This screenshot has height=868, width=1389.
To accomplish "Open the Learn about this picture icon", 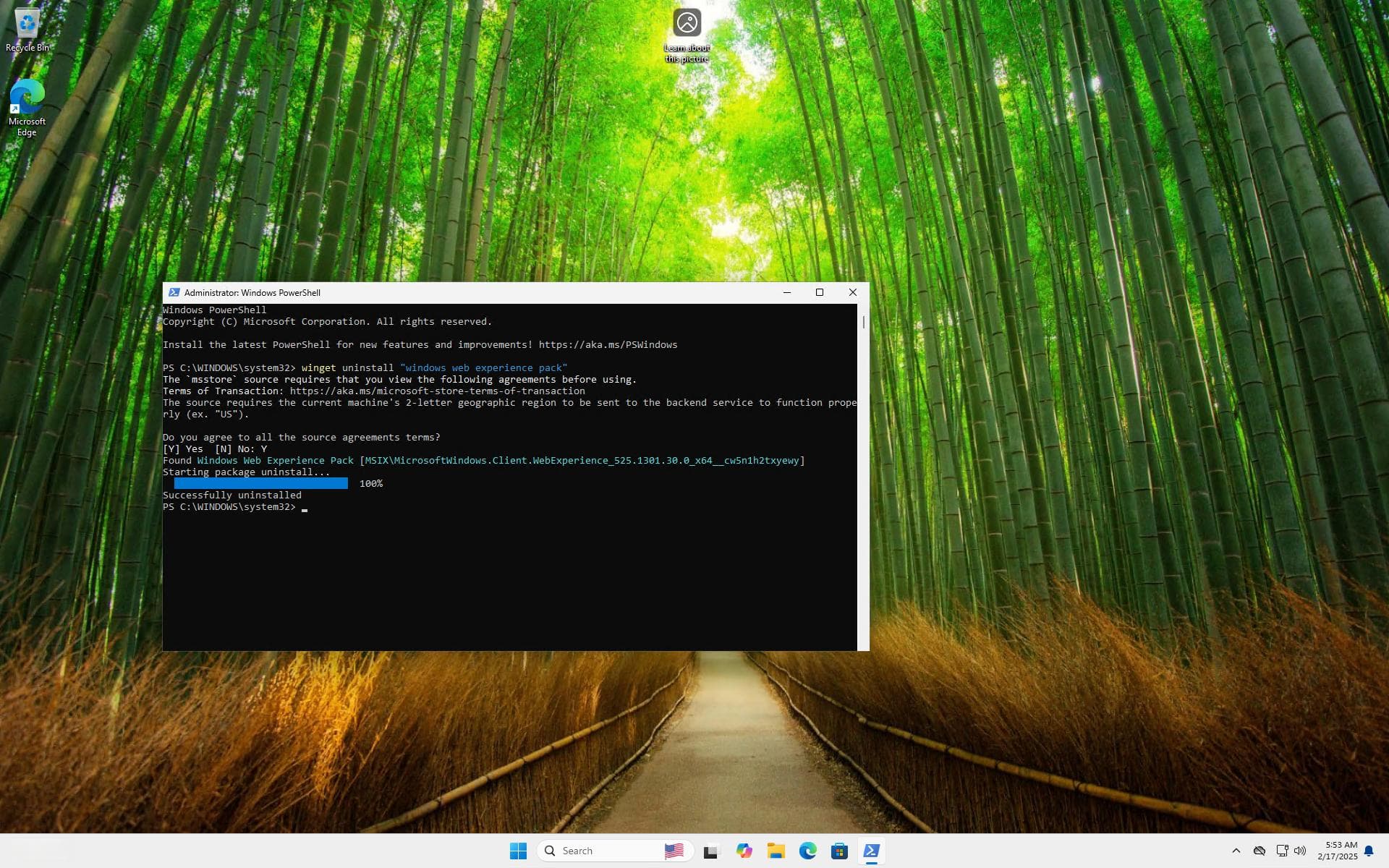I will (x=687, y=35).
